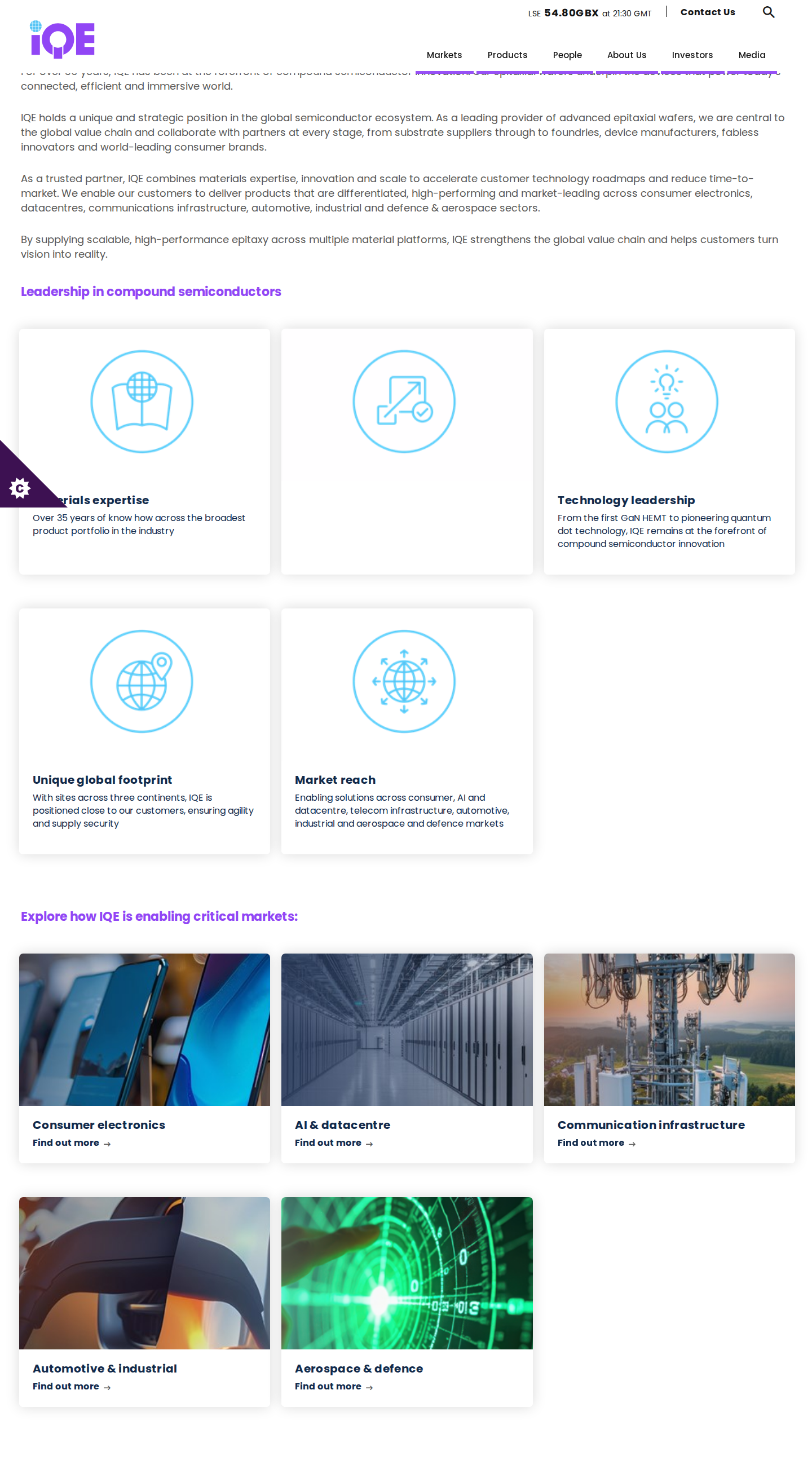Click the Market reach globe arrows icon
The height and width of the screenshot is (1465, 812).
(404, 681)
